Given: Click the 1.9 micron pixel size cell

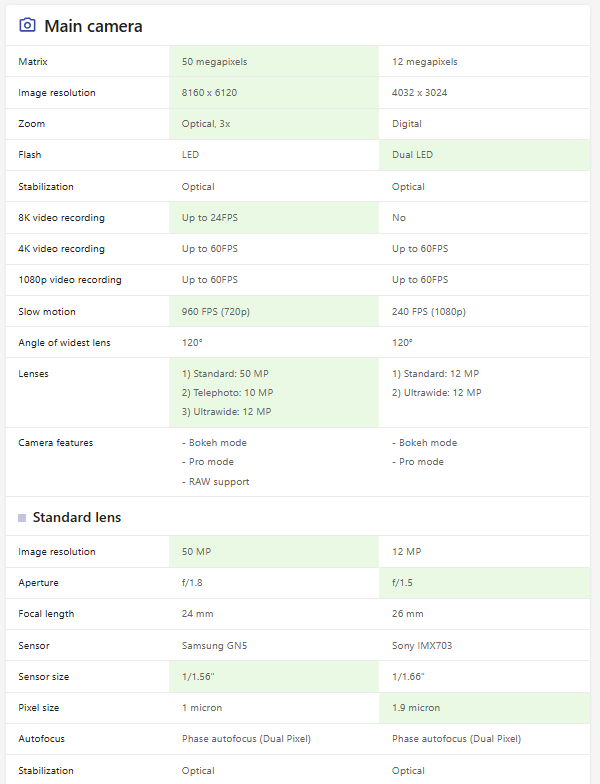Looking at the screenshot, I should click(484, 708).
